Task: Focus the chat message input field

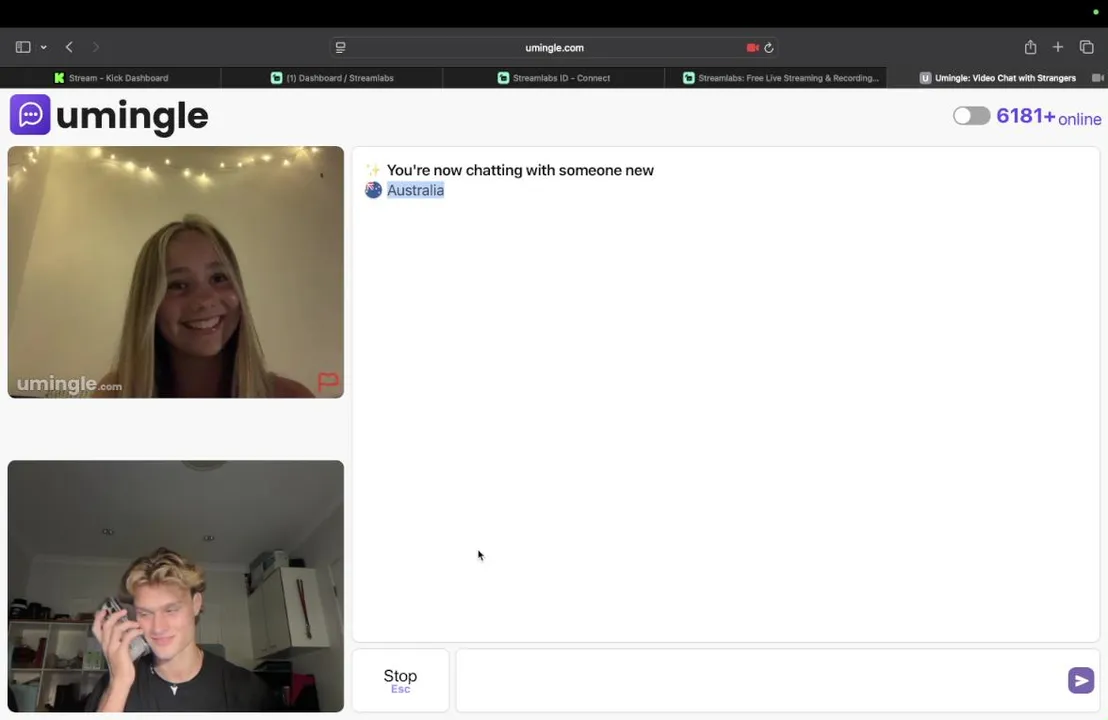Action: click(x=761, y=680)
